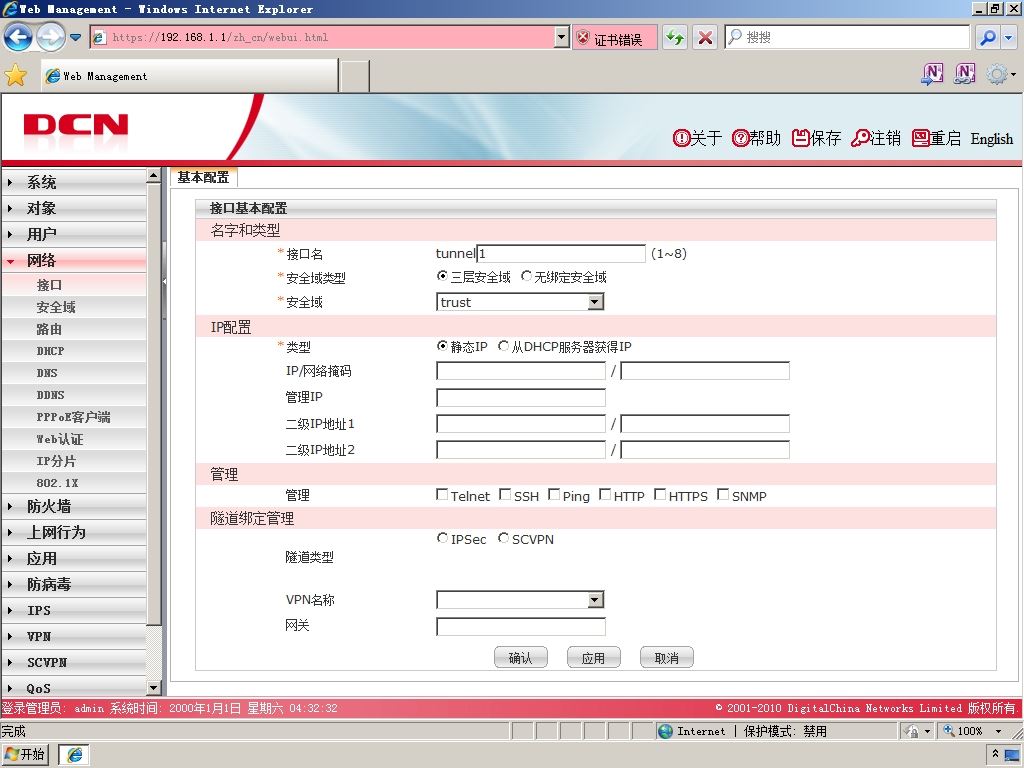Screen dimensions: 1024x768
Task: Click the Favorites star icon
Action: (16, 76)
